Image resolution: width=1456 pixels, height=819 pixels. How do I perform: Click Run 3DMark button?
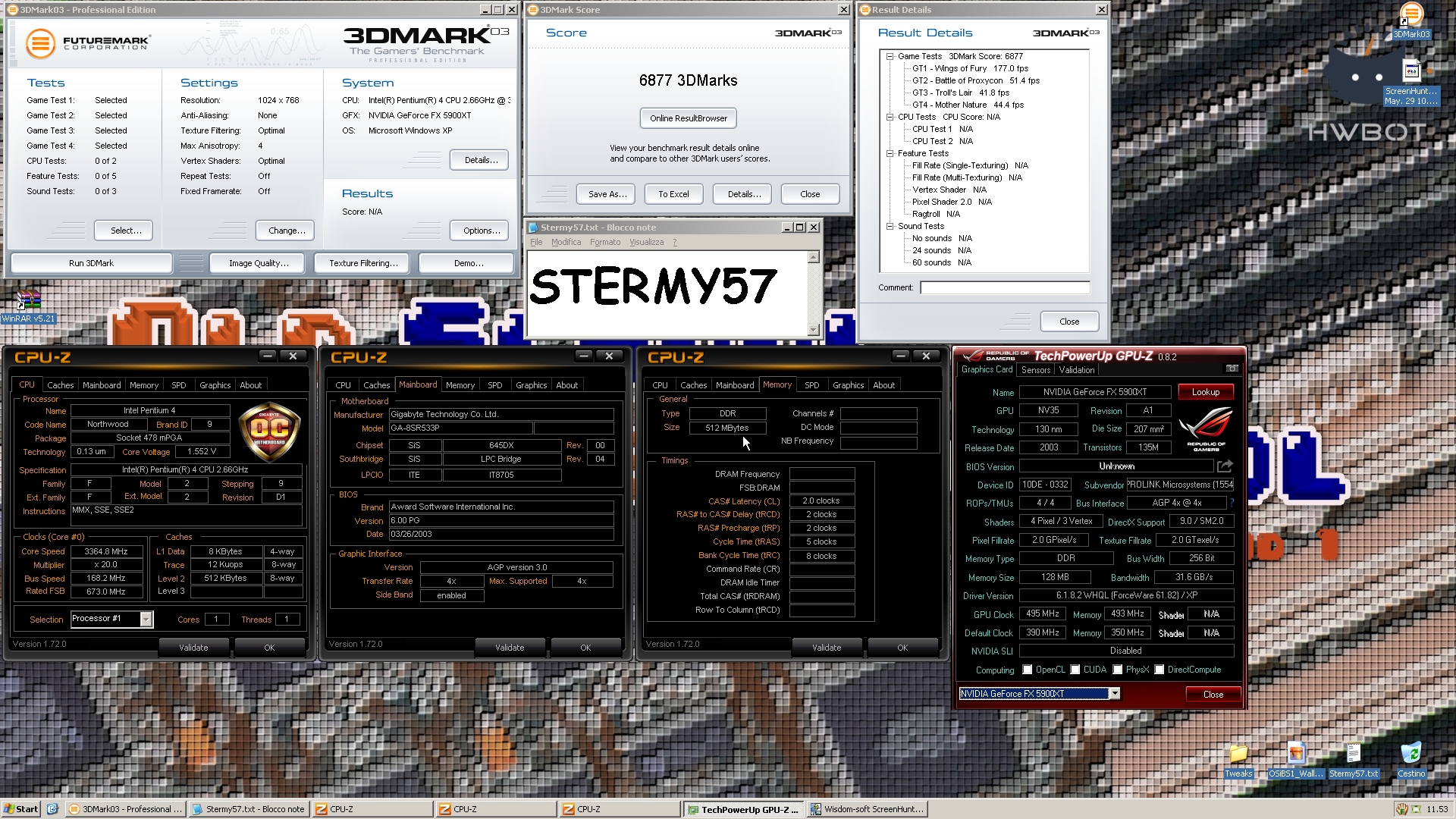(x=91, y=263)
